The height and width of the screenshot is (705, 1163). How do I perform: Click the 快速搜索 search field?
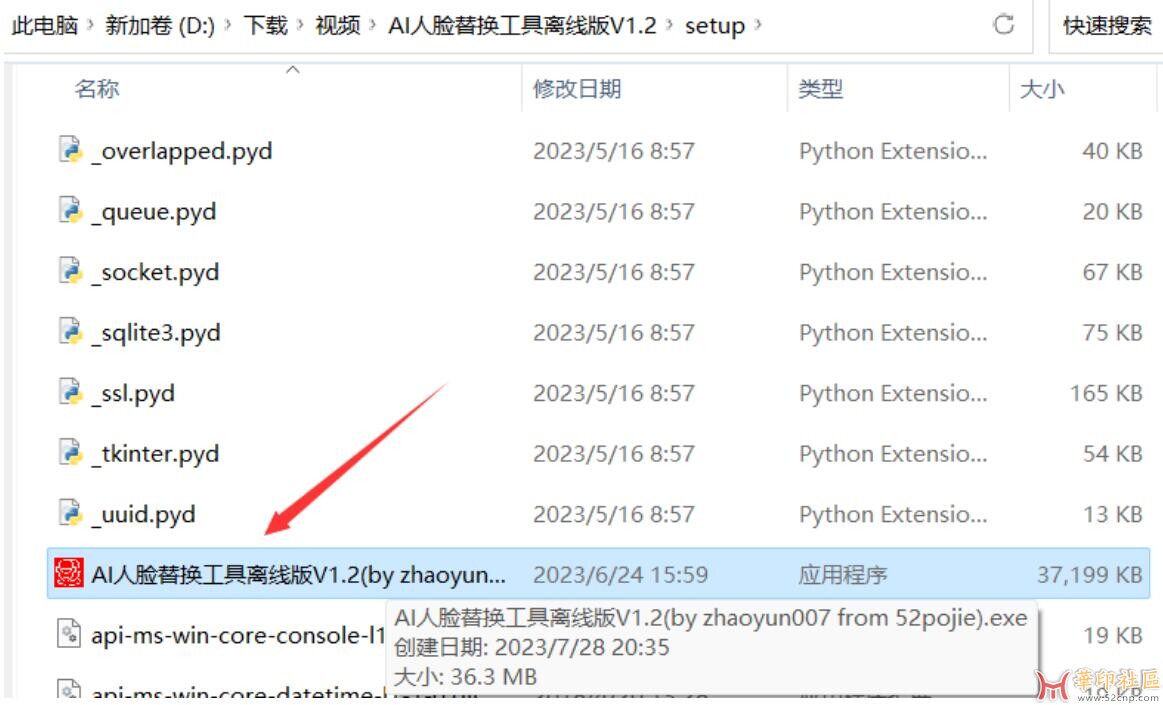click(1106, 26)
